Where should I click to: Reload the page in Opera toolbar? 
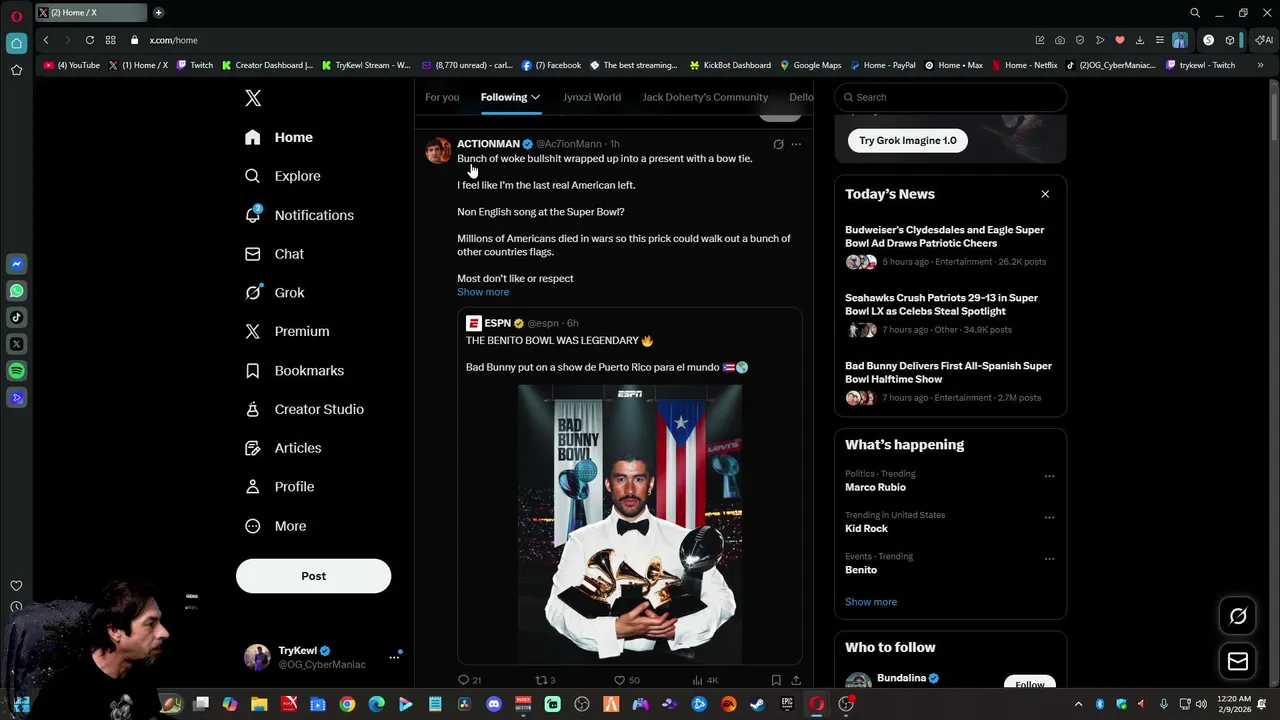tap(89, 40)
